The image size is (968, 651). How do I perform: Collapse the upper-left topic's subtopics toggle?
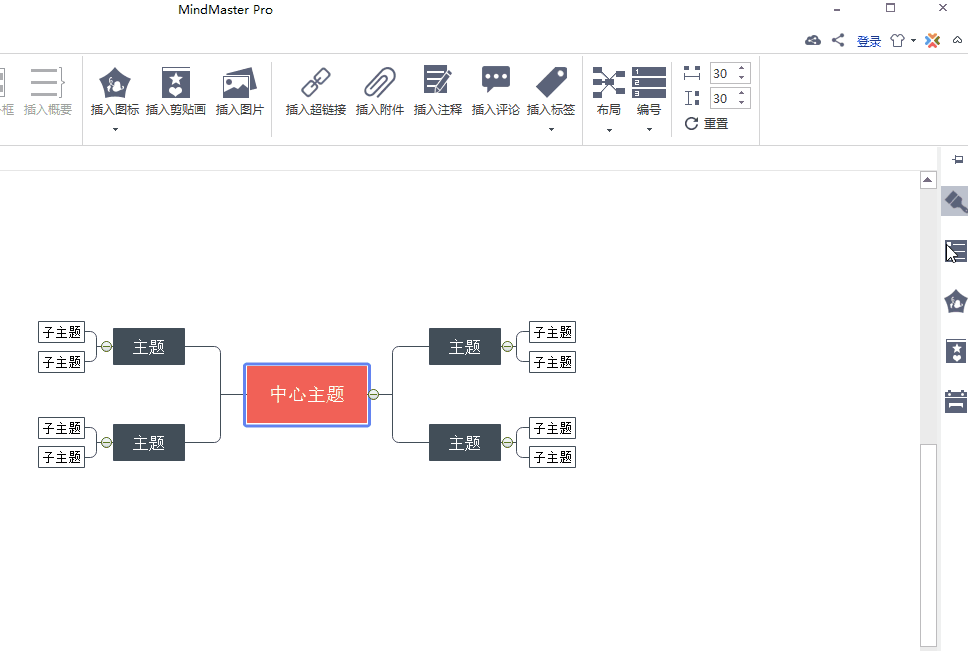106,347
